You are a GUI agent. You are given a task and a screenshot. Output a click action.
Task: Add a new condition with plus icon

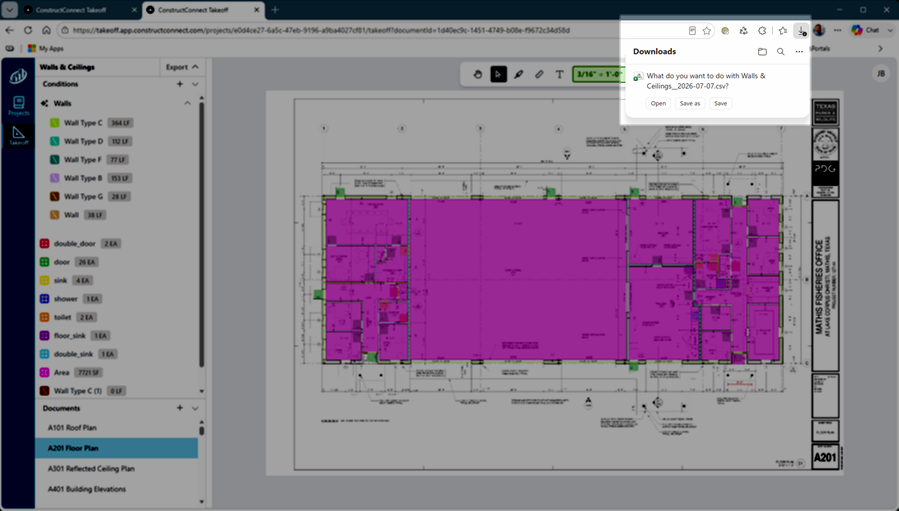tap(179, 84)
